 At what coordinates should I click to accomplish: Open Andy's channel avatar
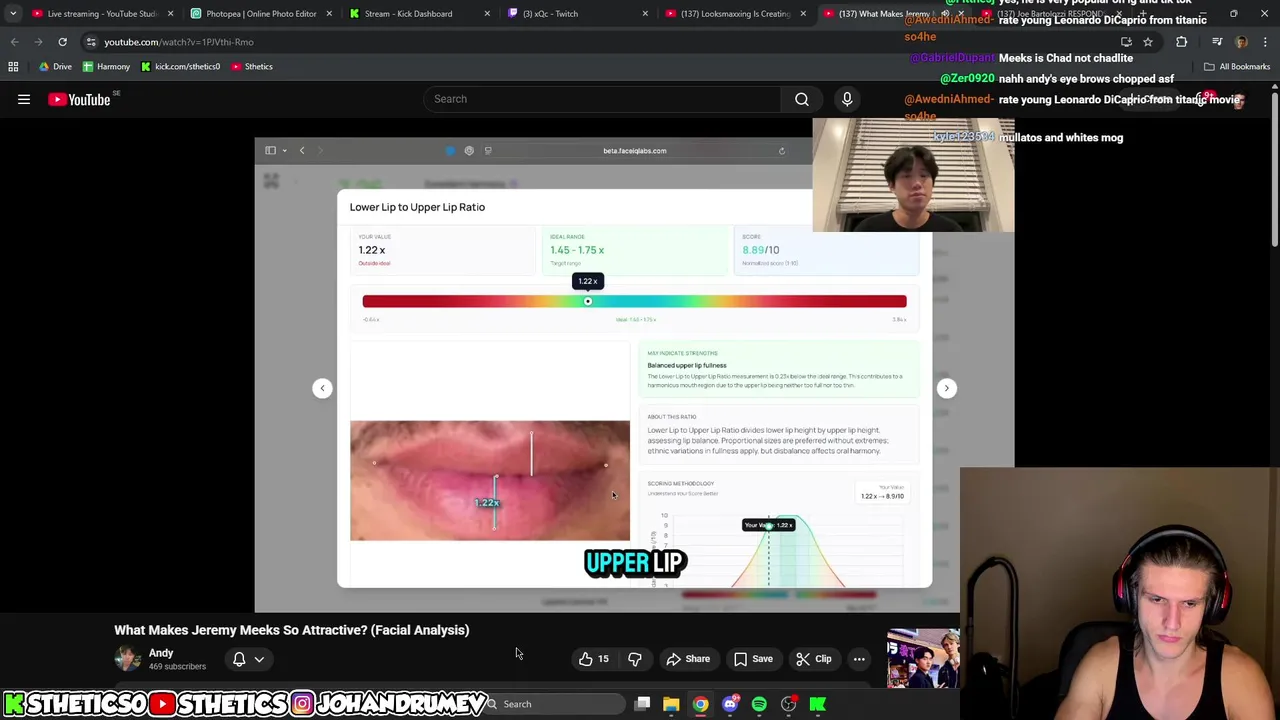[128, 658]
